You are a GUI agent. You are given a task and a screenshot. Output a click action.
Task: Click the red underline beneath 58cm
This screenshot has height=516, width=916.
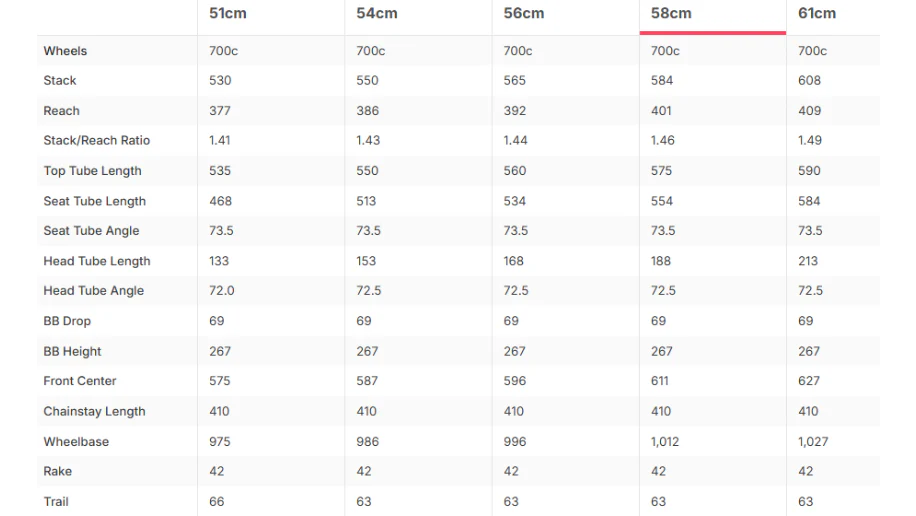(x=713, y=33)
